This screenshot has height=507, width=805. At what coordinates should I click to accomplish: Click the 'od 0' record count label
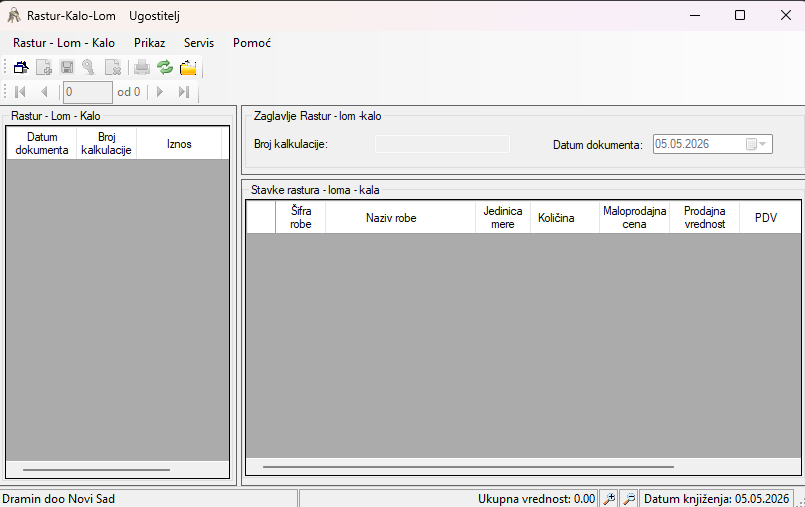pyautogui.click(x=128, y=92)
